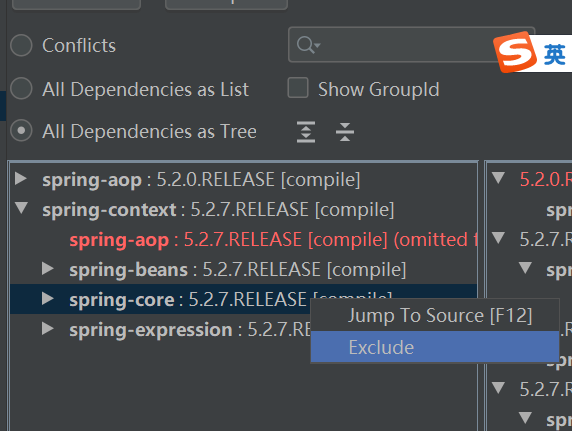Viewport: 572px width, 431px height.
Task: Select the Conflicts radio button
Action: [21, 45]
